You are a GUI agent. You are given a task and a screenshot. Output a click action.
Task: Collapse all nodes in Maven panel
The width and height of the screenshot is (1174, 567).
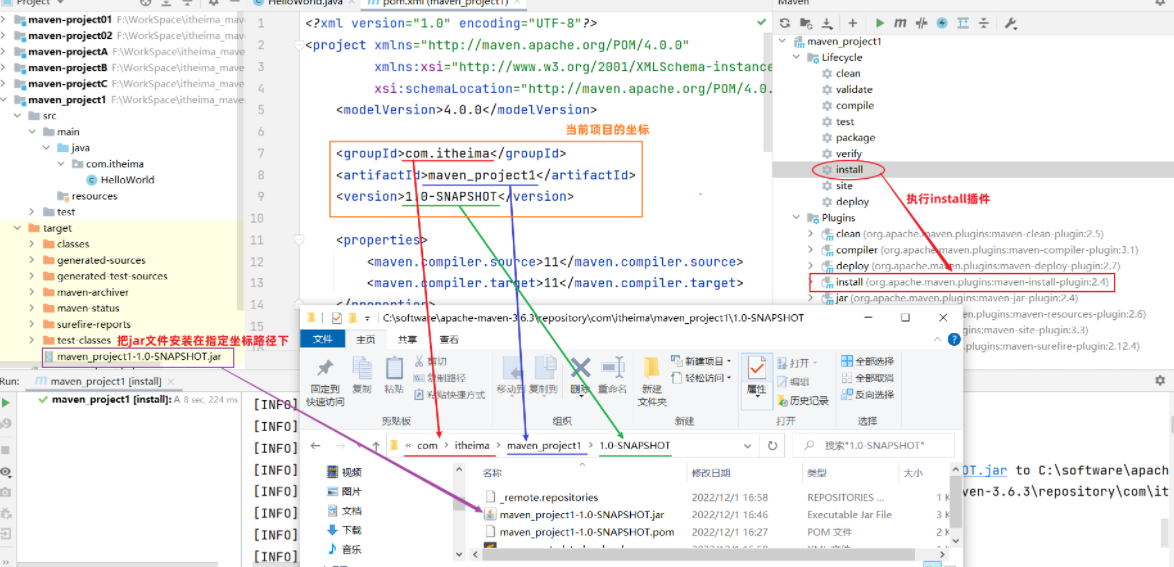[x=983, y=23]
